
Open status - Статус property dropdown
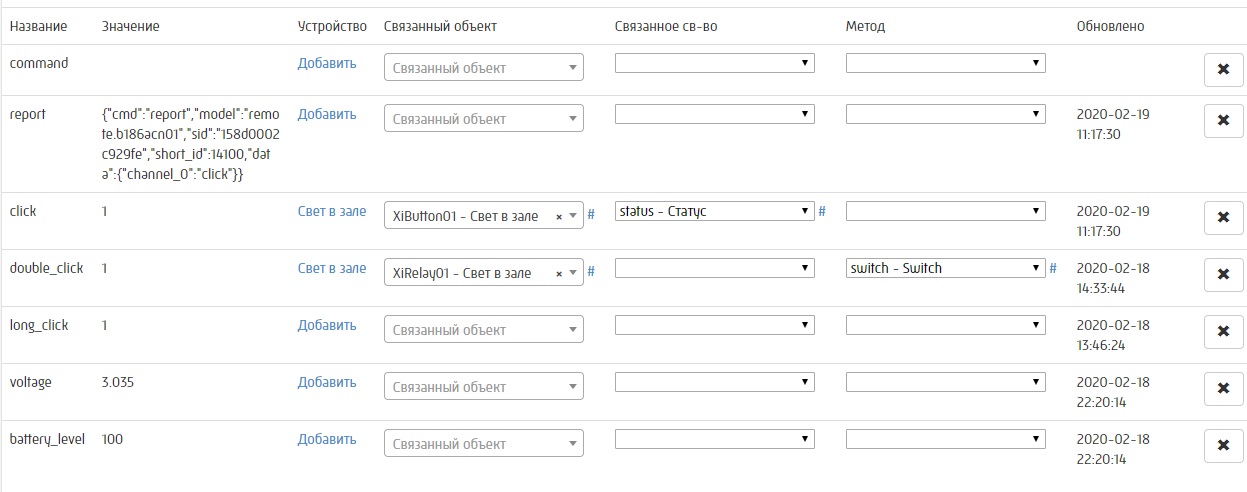pos(714,211)
